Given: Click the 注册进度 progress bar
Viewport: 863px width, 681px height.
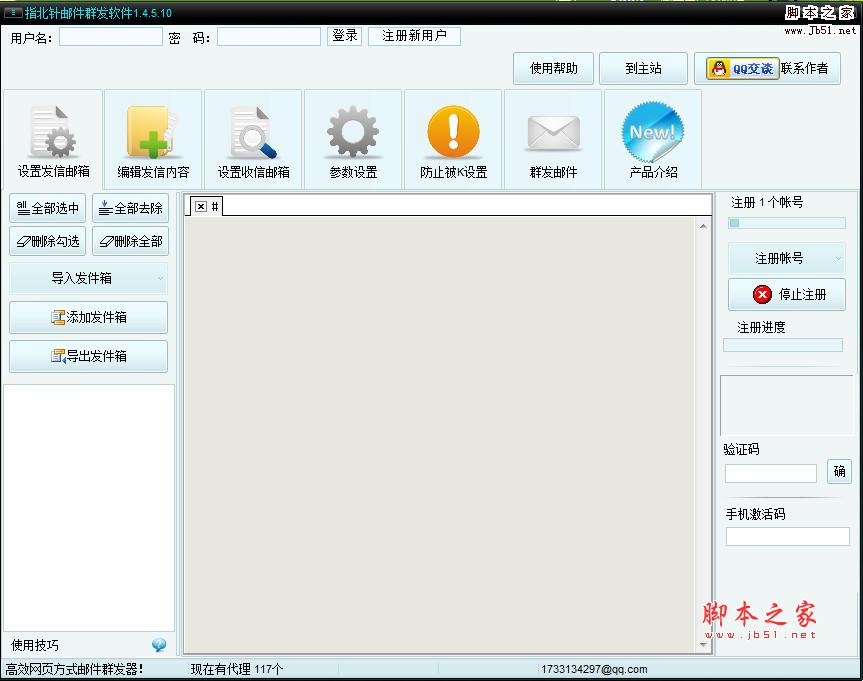Looking at the screenshot, I should click(x=783, y=345).
